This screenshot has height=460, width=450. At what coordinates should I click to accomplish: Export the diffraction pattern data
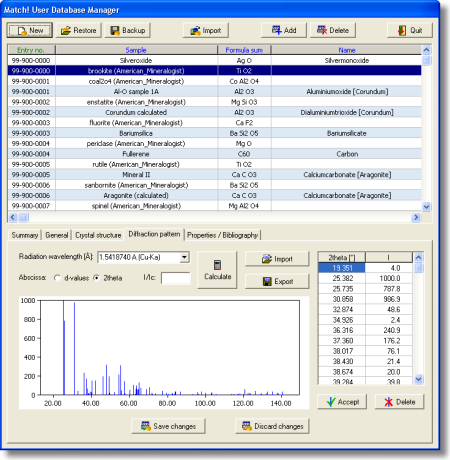point(277,281)
